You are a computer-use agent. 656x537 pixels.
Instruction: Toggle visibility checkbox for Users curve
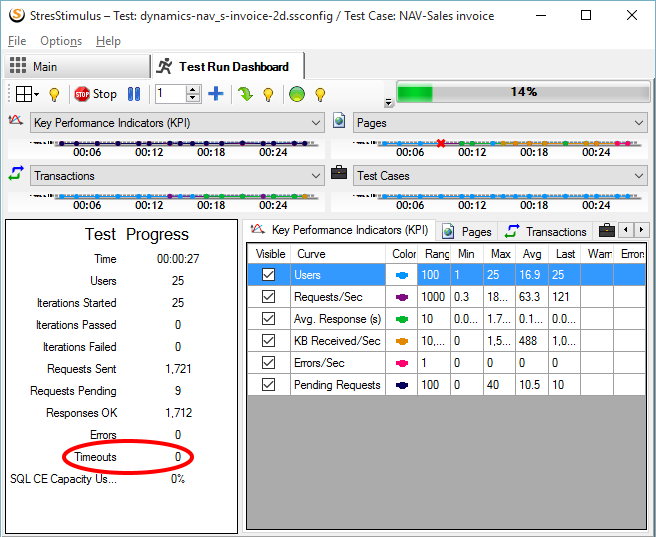[x=269, y=275]
